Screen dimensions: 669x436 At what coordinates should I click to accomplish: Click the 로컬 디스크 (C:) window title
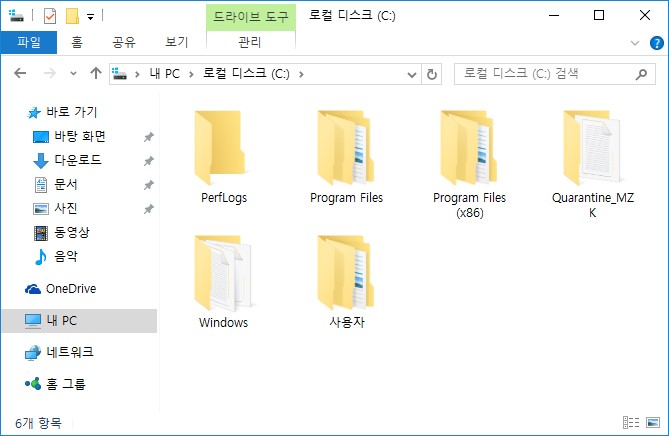352,16
